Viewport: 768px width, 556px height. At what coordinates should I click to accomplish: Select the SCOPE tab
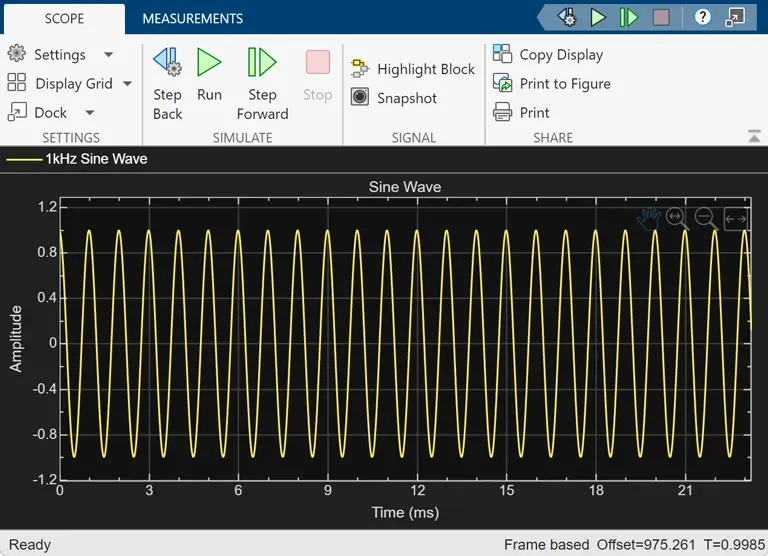pos(64,19)
